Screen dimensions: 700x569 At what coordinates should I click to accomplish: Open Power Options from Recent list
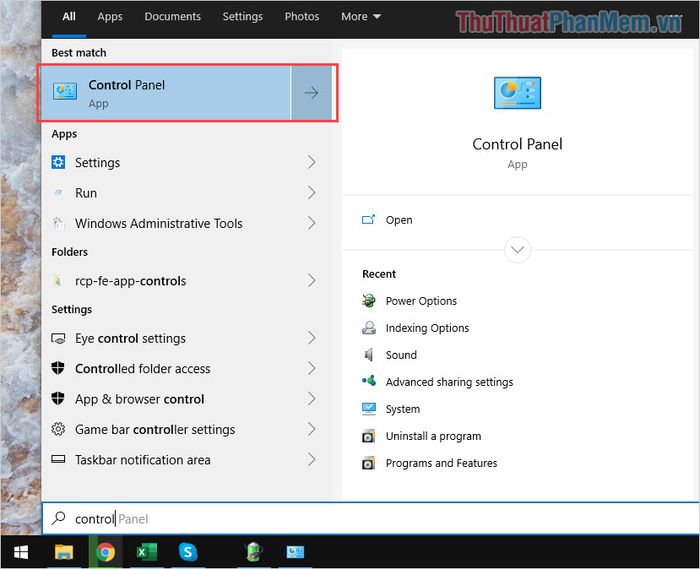click(x=421, y=301)
